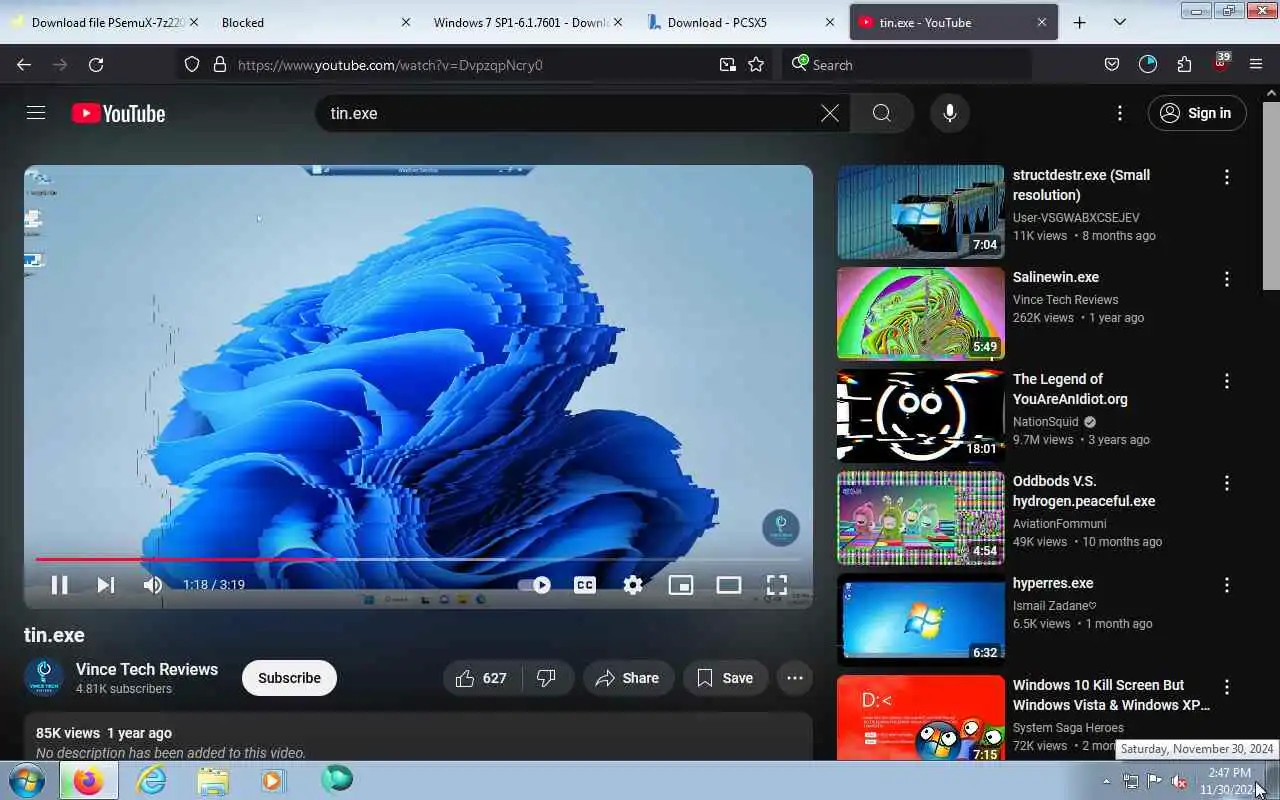
Task: Open a new browser tab
Action: pyautogui.click(x=1080, y=22)
